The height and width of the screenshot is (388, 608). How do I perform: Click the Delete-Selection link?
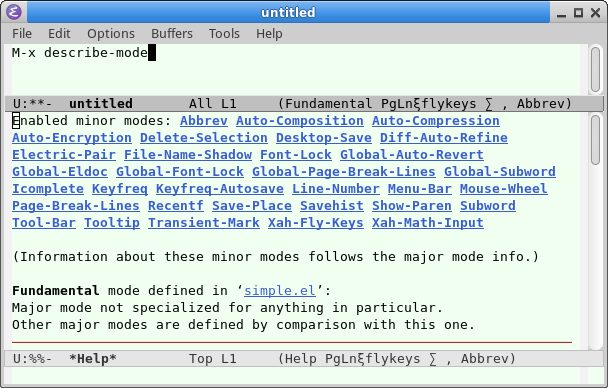[x=204, y=138]
